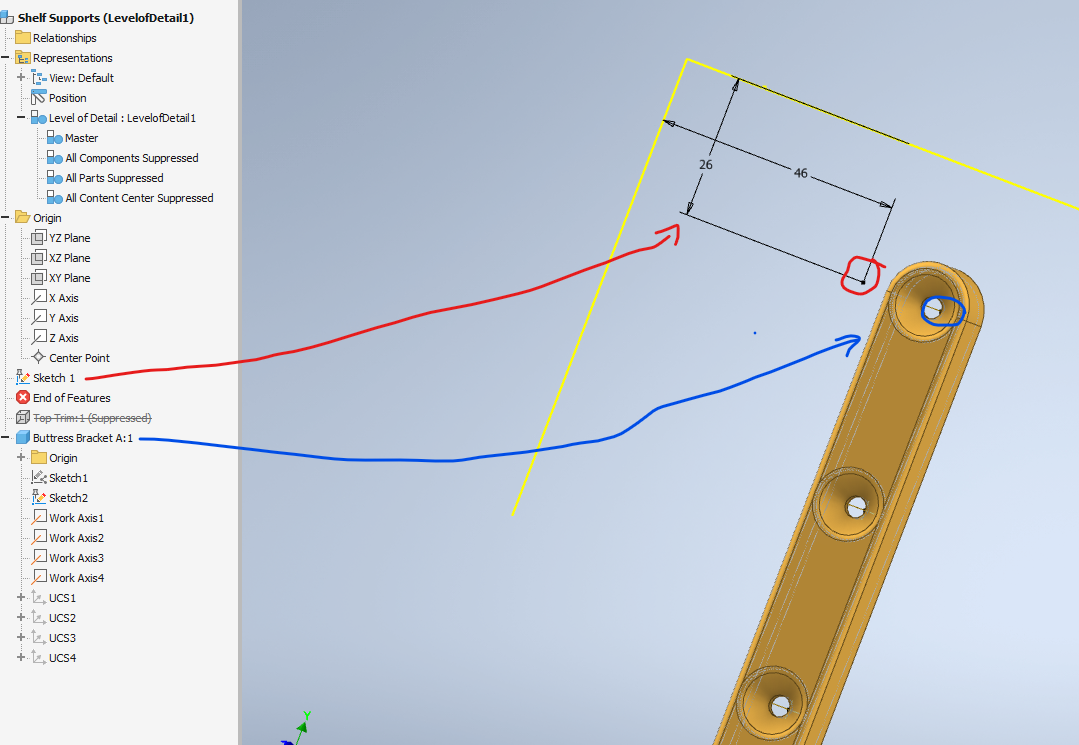This screenshot has width=1079, height=745.
Task: Click the Relationships folder
Action: coord(22,37)
